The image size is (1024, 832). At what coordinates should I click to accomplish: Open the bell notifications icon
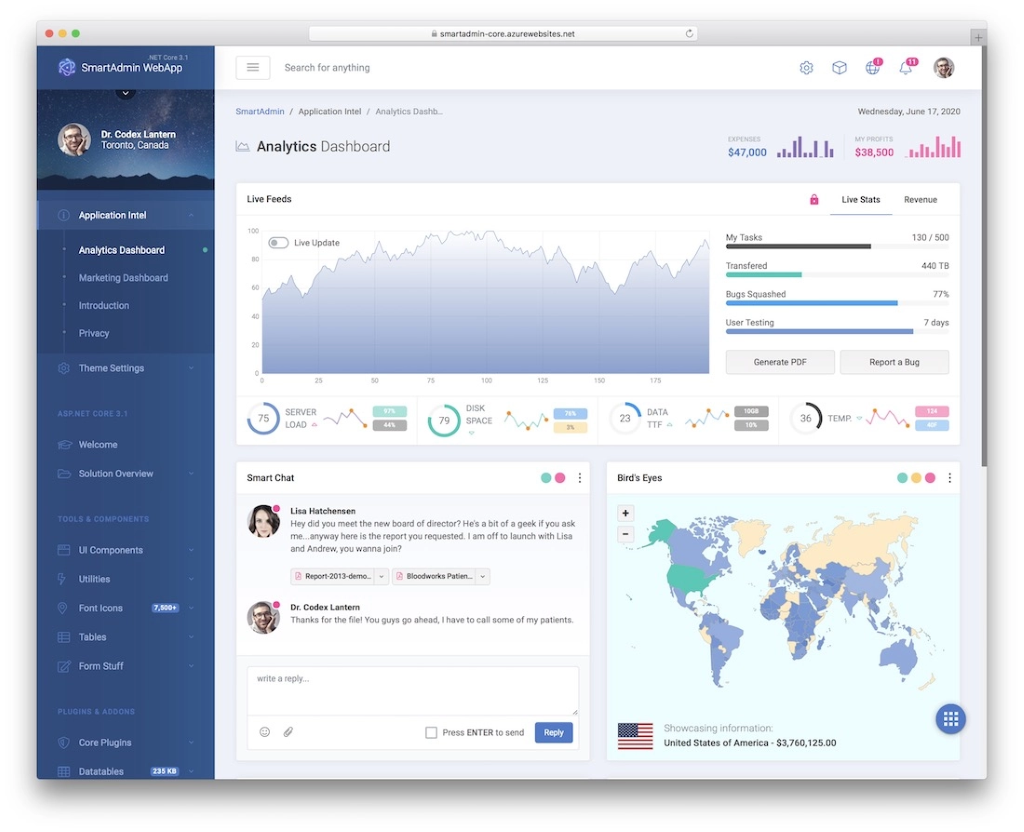coord(906,67)
